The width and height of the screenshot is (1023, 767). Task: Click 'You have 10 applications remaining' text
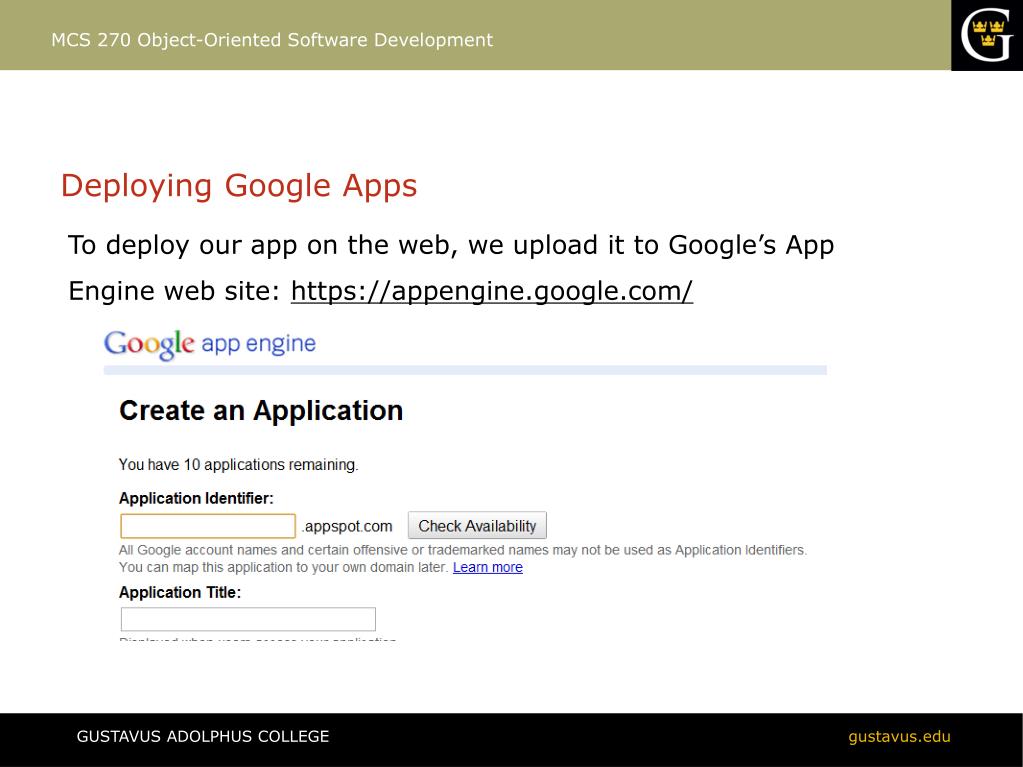(x=238, y=465)
